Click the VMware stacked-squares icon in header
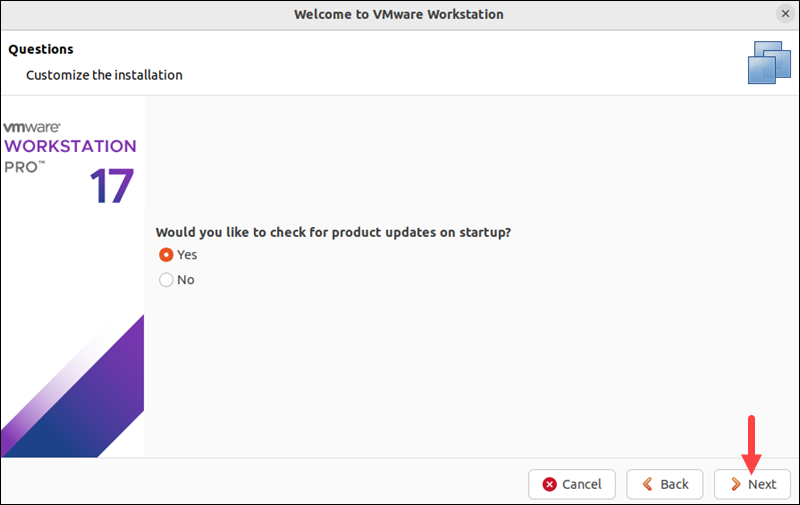 tap(769, 62)
